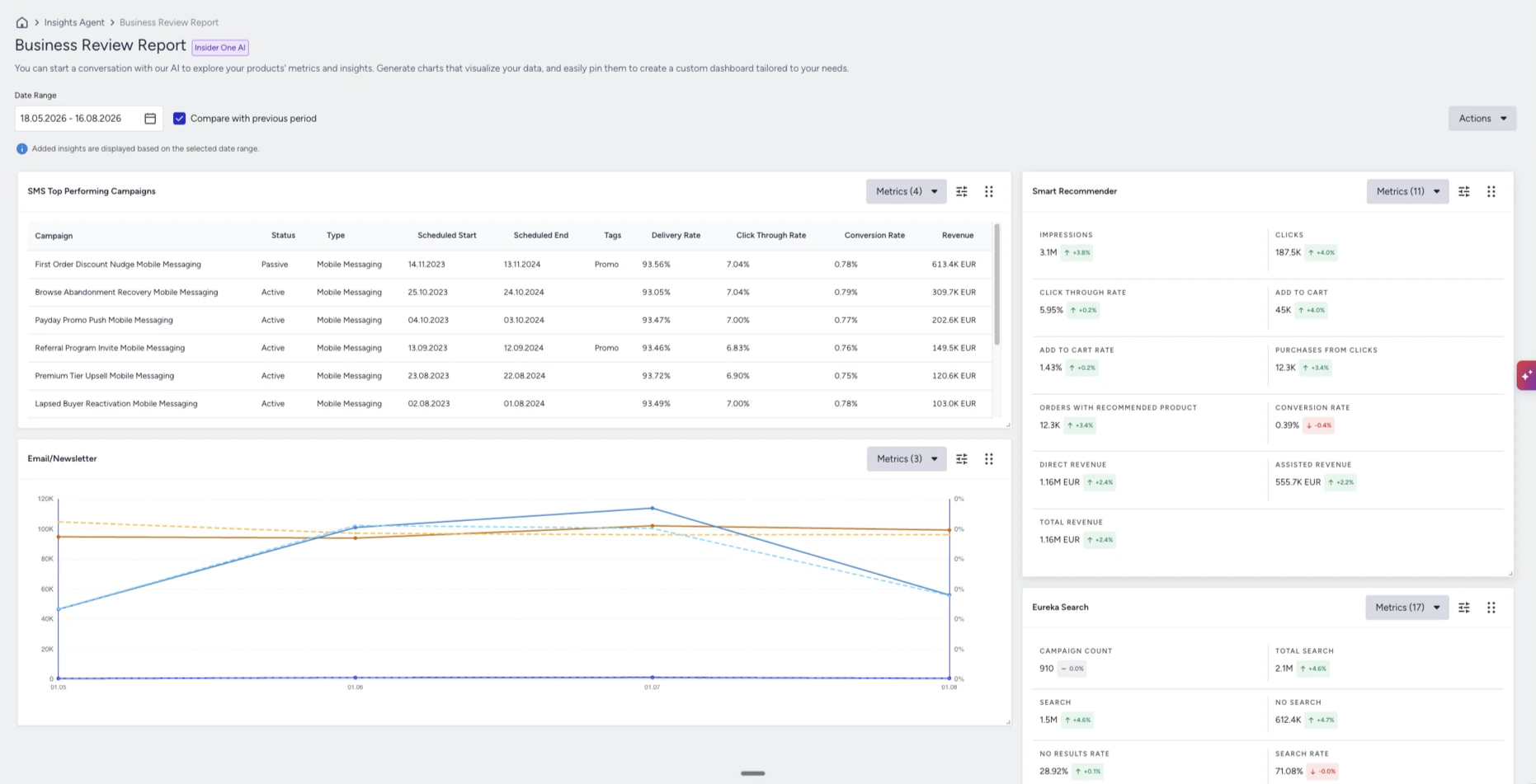1536x784 pixels.
Task: Go to Insights Agent breadcrumb link
Action: [74, 22]
